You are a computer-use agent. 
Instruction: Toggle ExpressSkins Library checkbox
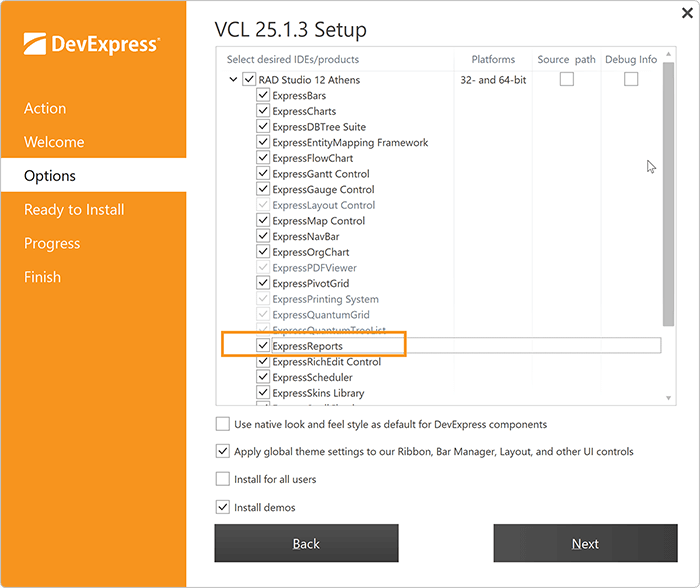[263, 392]
